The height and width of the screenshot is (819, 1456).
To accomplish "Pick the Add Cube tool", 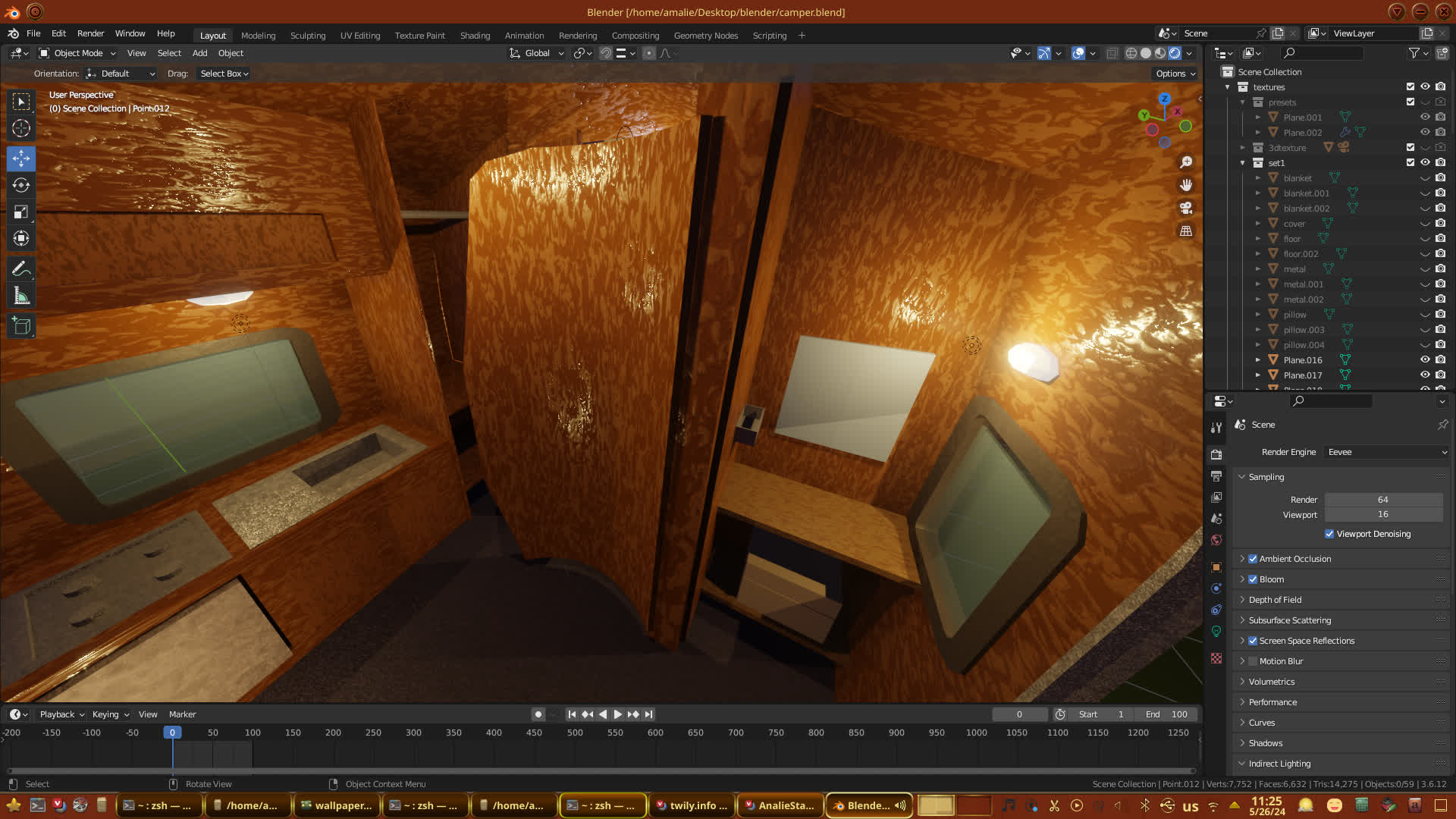I will [21, 326].
